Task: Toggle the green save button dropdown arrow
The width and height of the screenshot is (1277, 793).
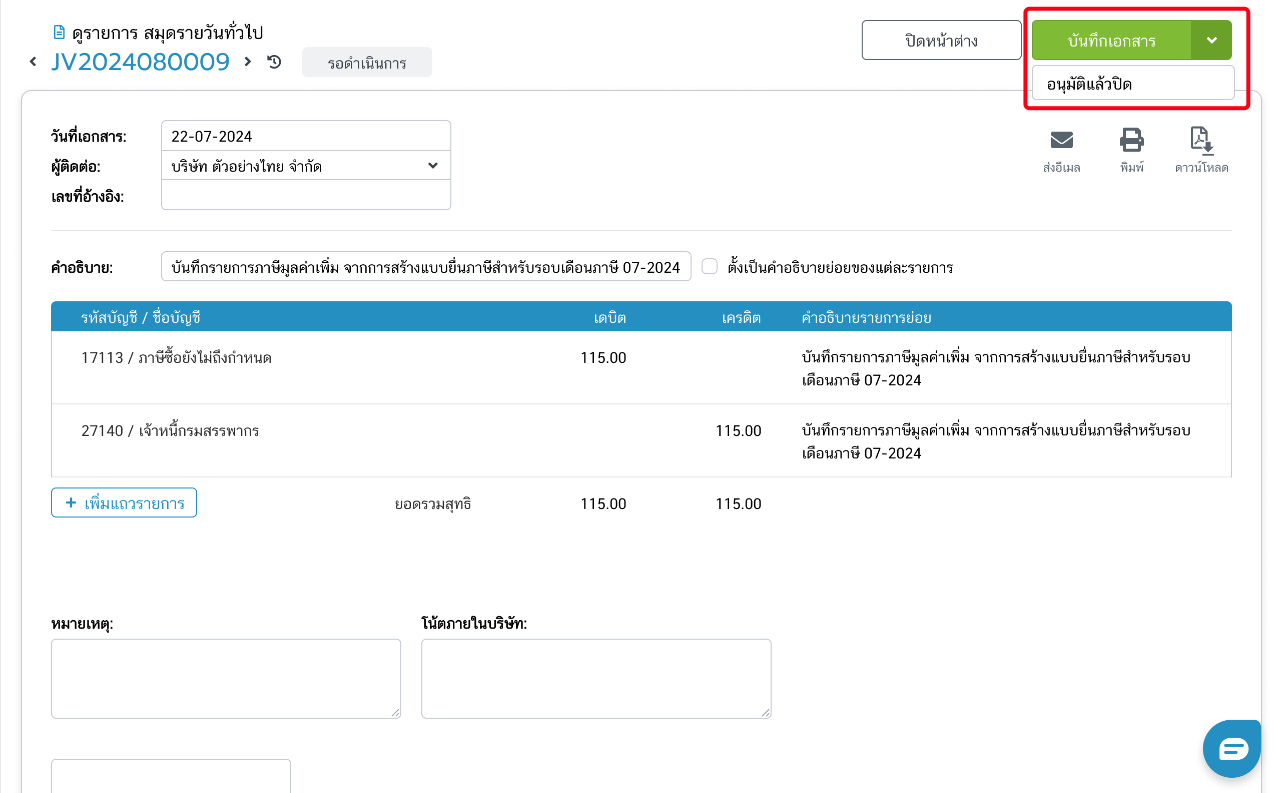Action: coord(1211,41)
